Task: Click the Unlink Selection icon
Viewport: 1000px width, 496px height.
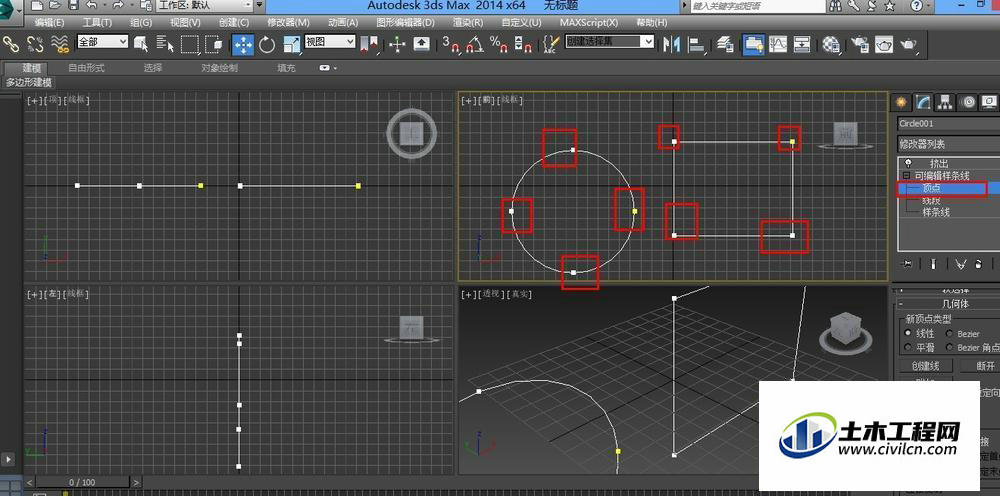Action: click(x=35, y=43)
